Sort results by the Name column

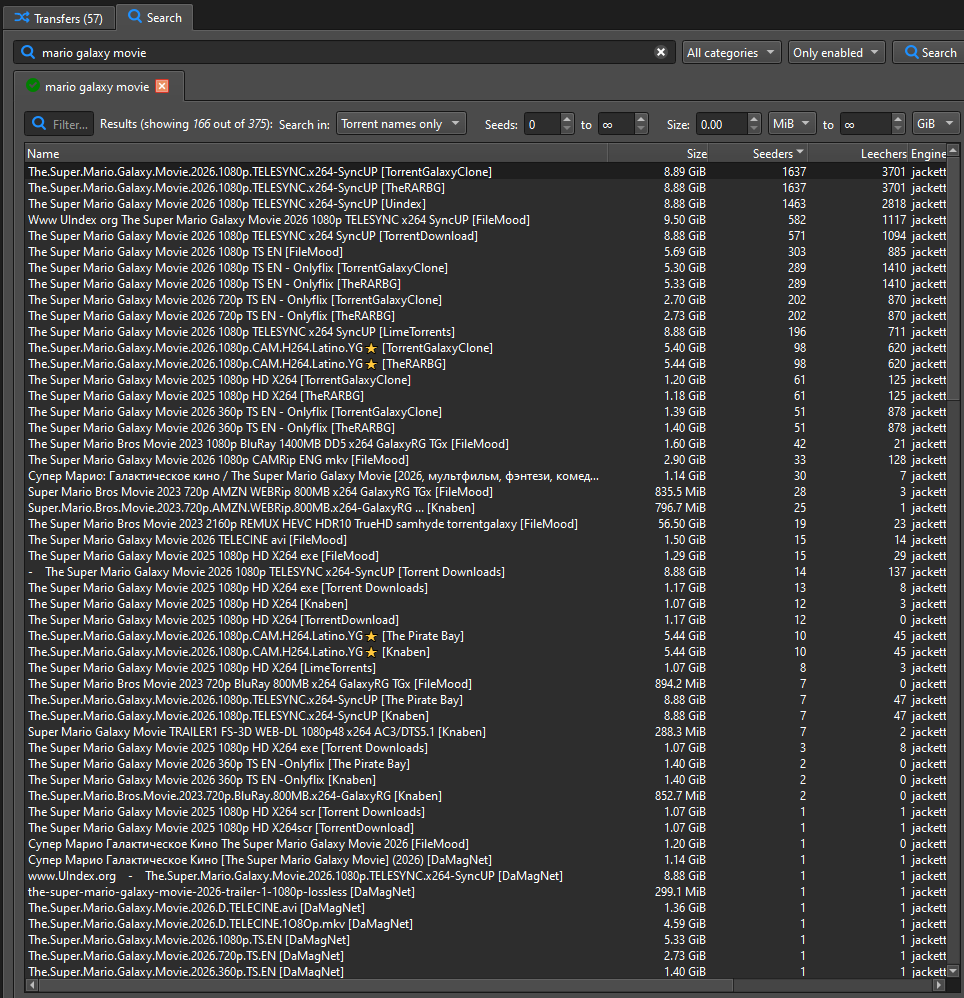316,153
